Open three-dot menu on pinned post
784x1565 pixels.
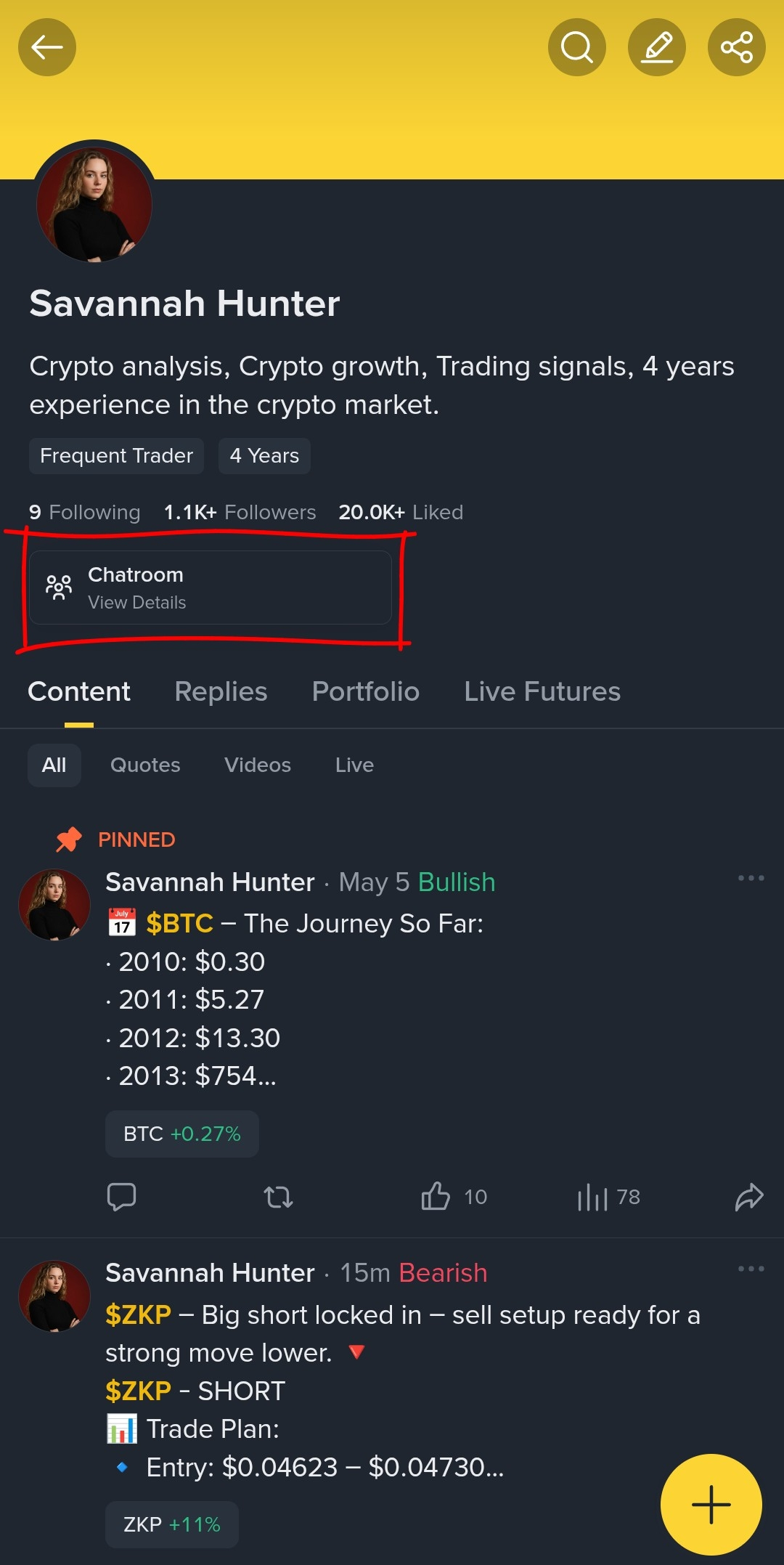point(751,878)
